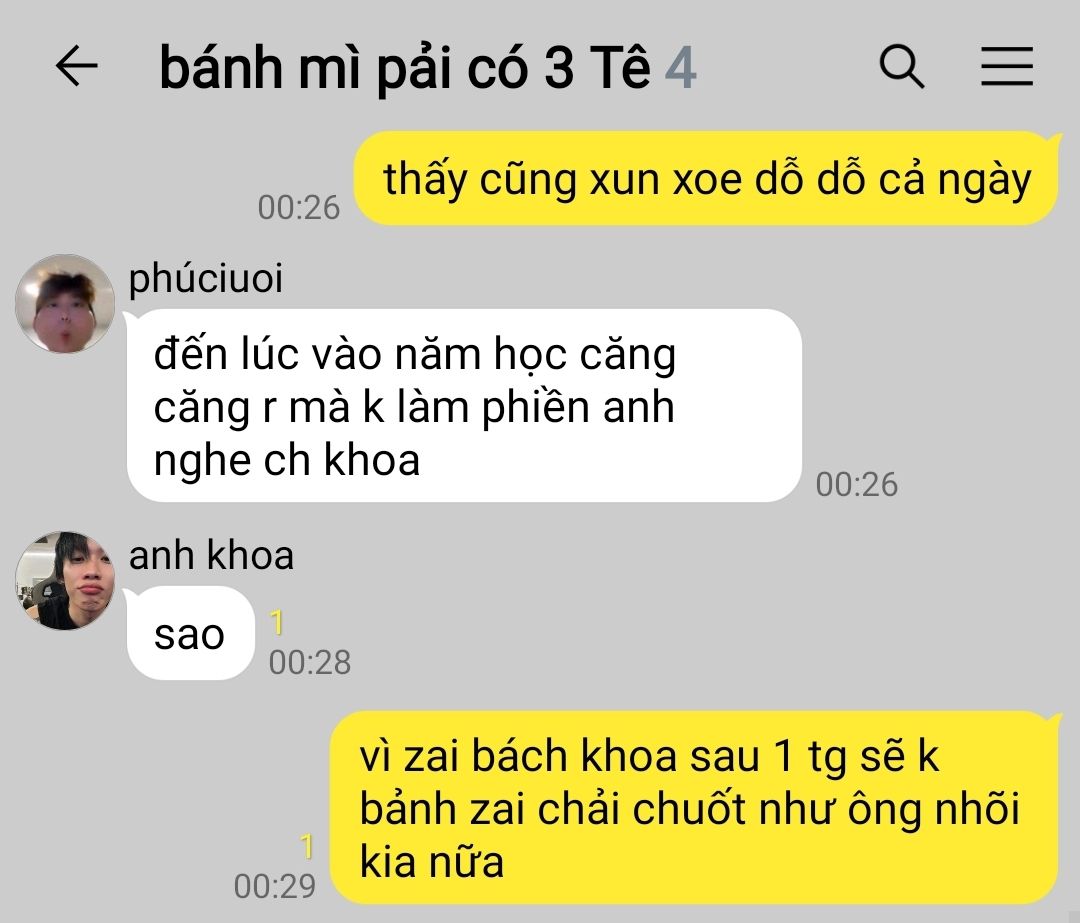View phúciuoi's profile avatar
This screenshot has width=1080, height=923.
tap(65, 304)
